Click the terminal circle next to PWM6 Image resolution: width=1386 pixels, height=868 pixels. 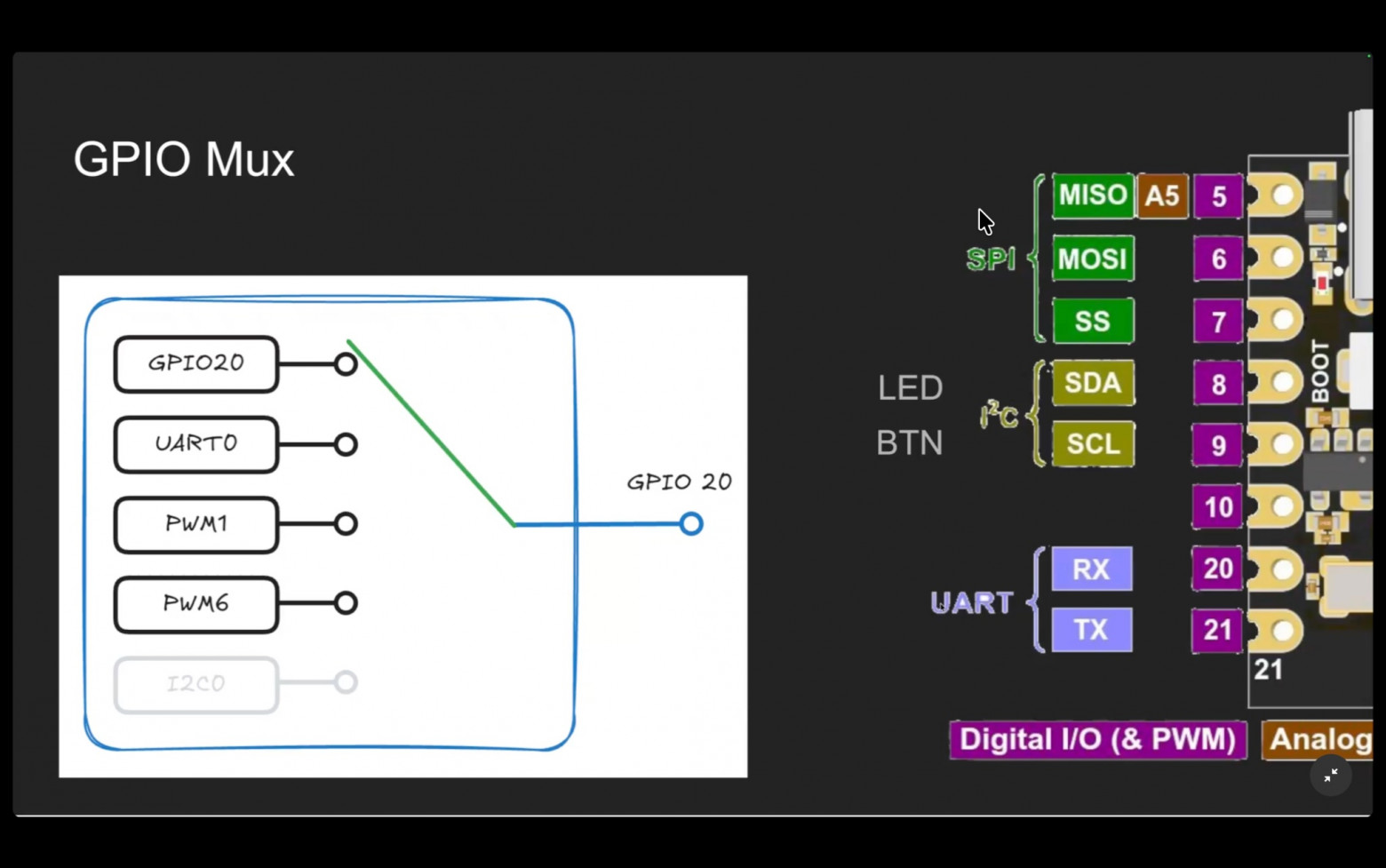point(346,603)
